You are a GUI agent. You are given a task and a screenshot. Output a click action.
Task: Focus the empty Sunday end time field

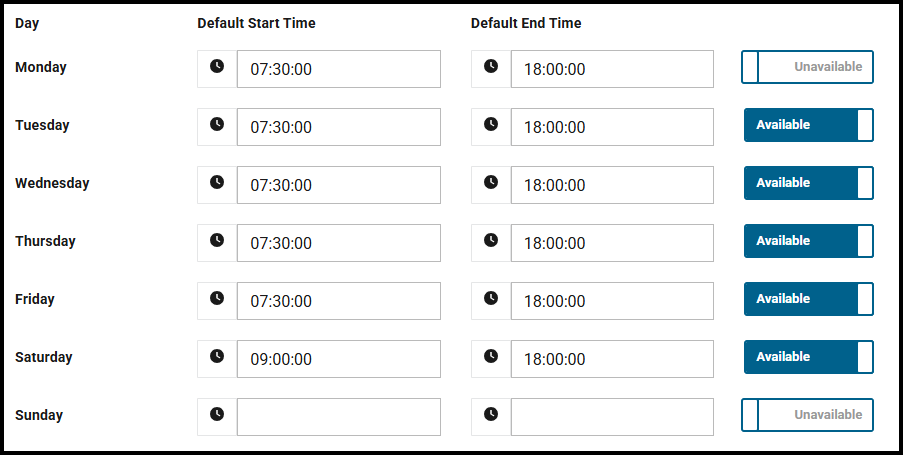[x=612, y=417]
